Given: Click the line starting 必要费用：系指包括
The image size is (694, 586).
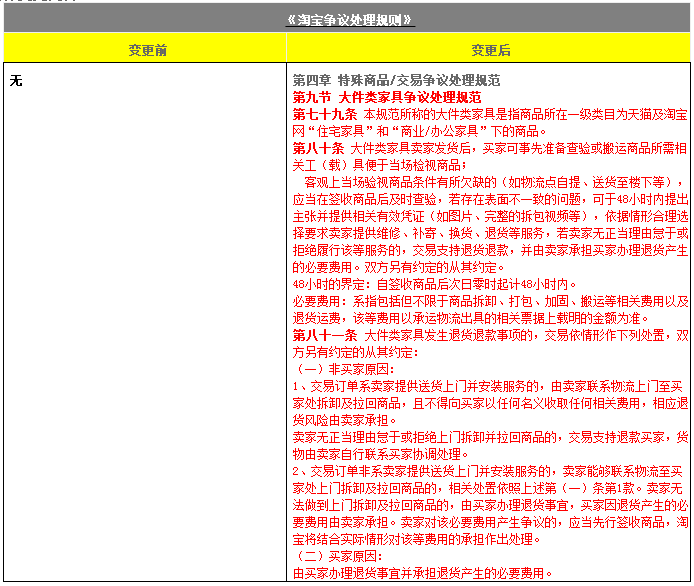Looking at the screenshot, I should [490, 301].
